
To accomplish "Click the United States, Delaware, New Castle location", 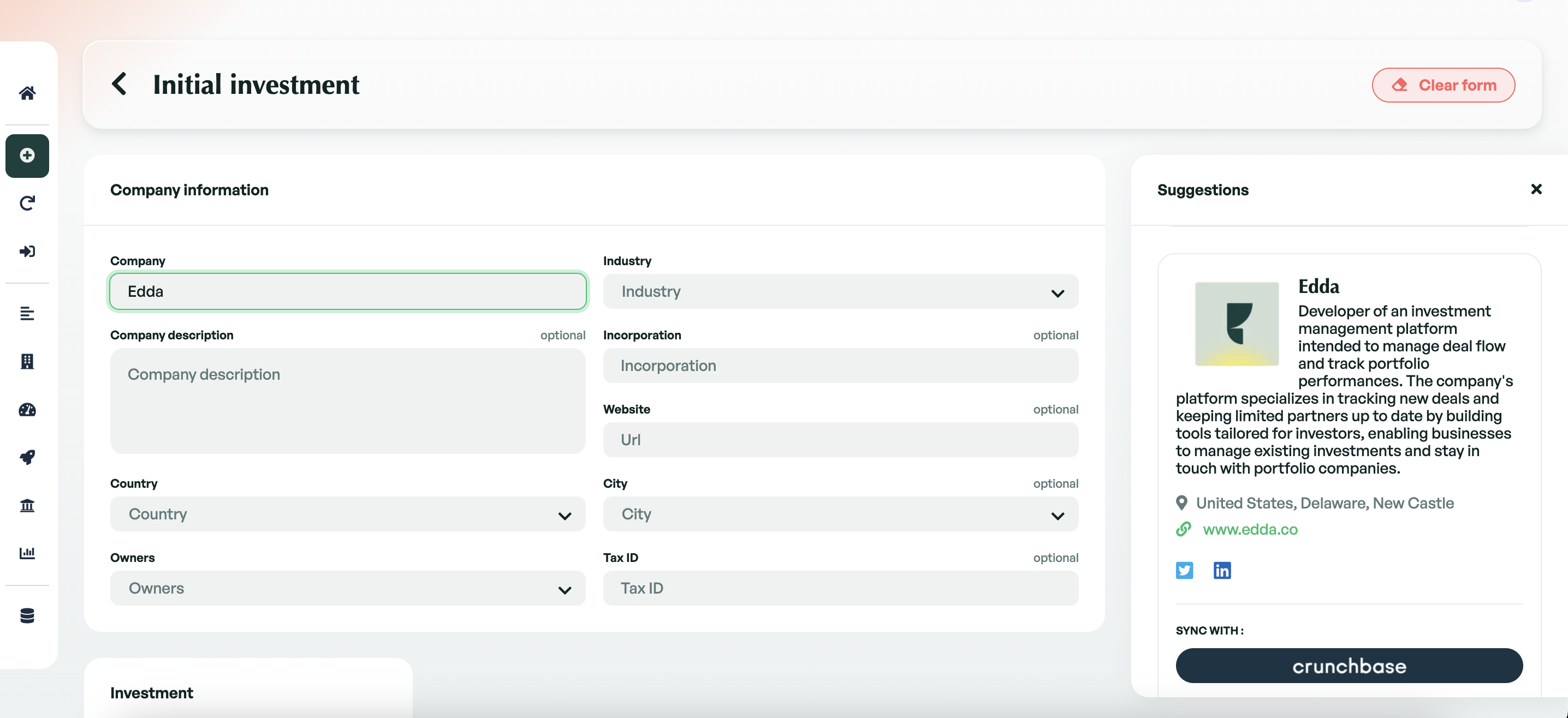I will point(1325,504).
